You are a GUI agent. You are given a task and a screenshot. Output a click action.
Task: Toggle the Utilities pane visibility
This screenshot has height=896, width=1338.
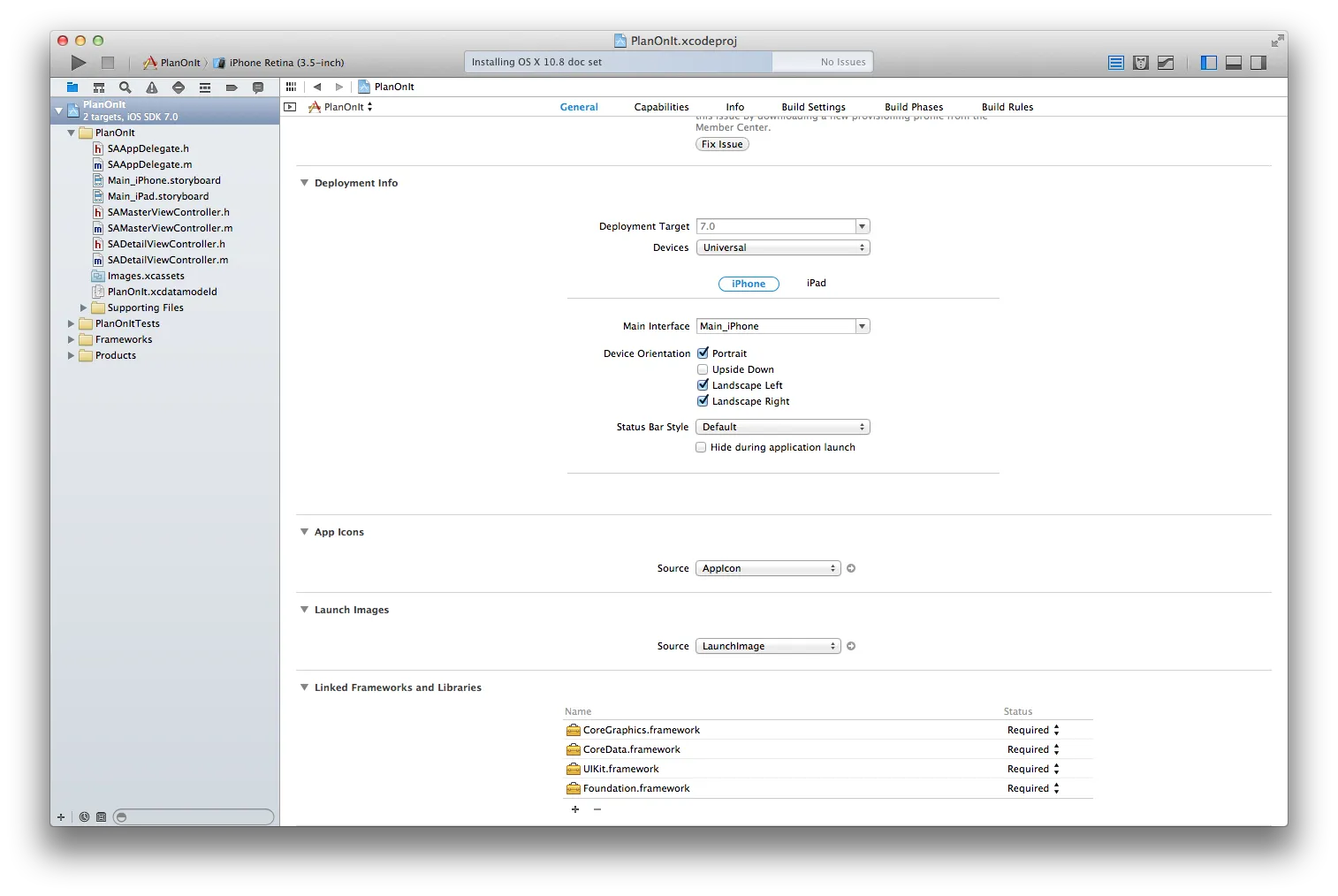click(1258, 63)
